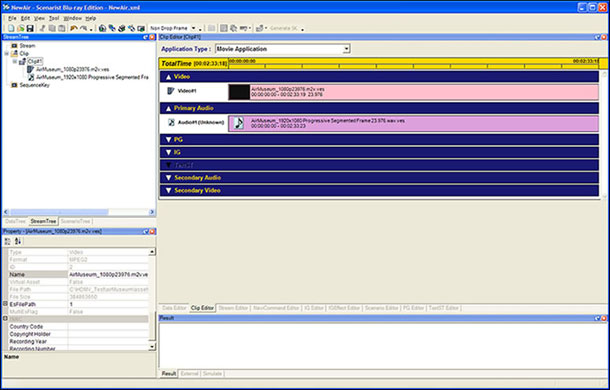This screenshot has height=390, width=610.
Task: Click the Copy toolbar icon
Action: click(x=52, y=28)
